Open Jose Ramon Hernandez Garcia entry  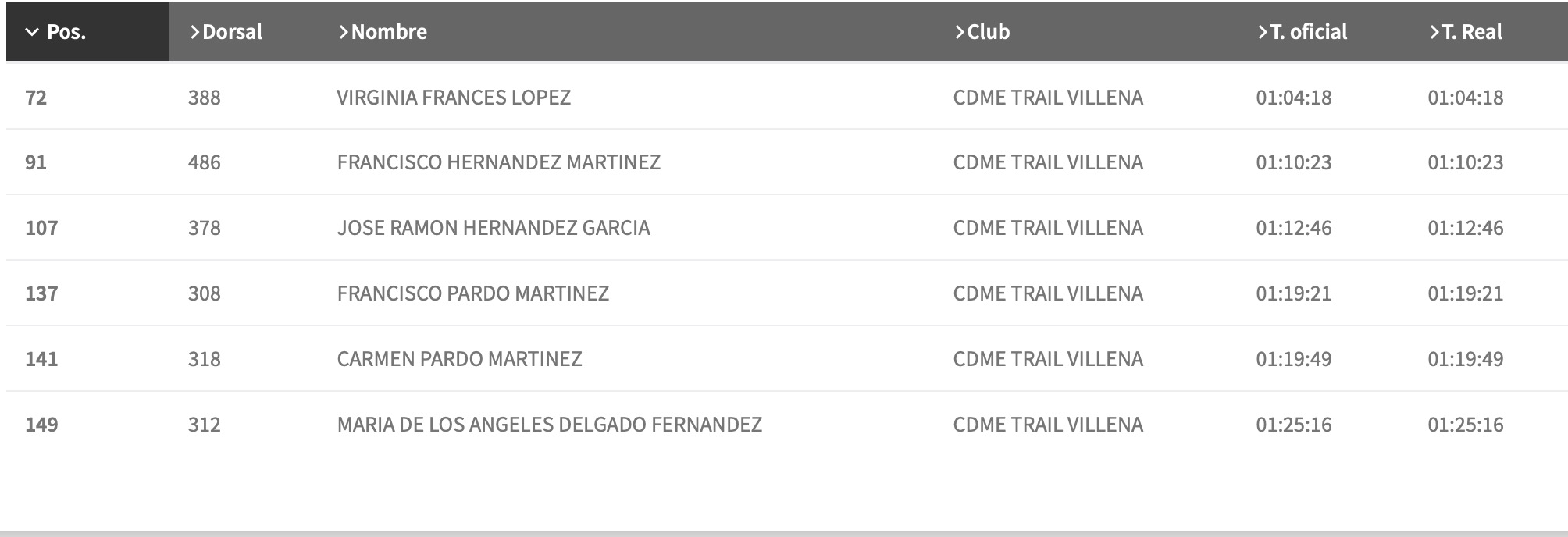[493, 228]
